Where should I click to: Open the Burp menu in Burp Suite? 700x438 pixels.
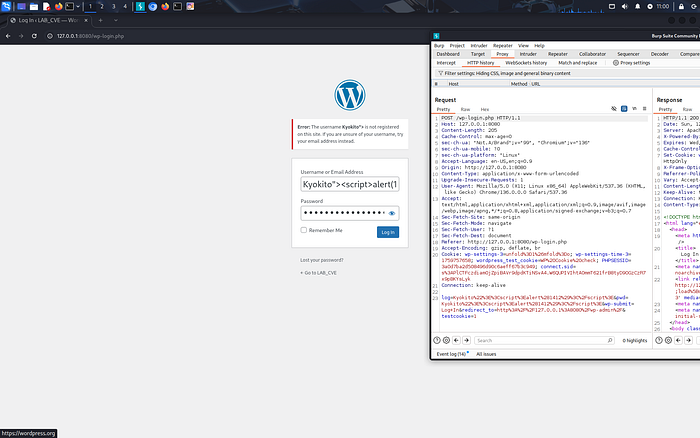439,46
